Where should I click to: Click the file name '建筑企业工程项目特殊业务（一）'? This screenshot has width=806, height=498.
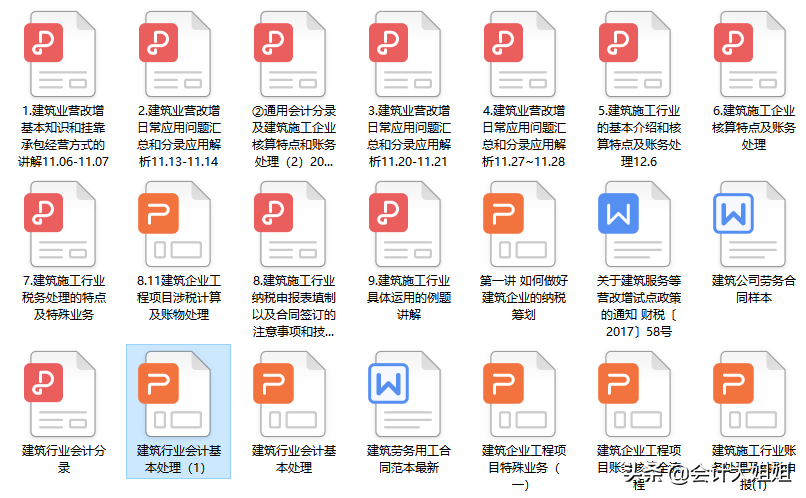pos(524,468)
